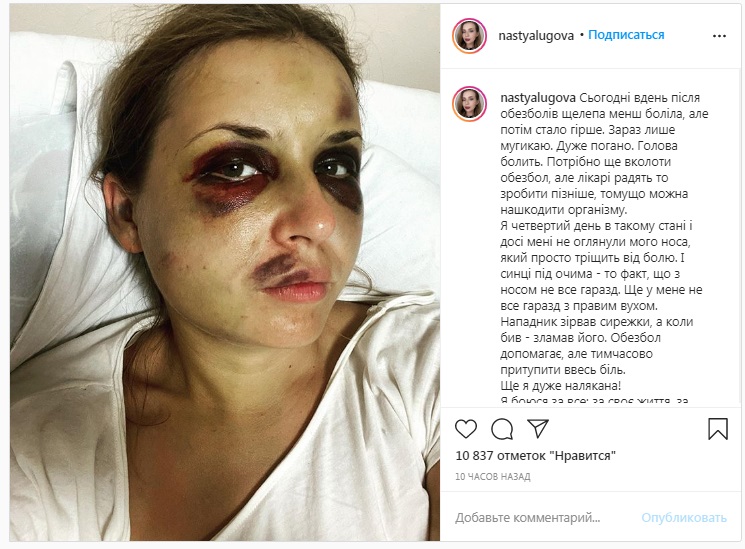Open comments via the speech bubble icon
Screen dimensions: 745x549
click(502, 429)
